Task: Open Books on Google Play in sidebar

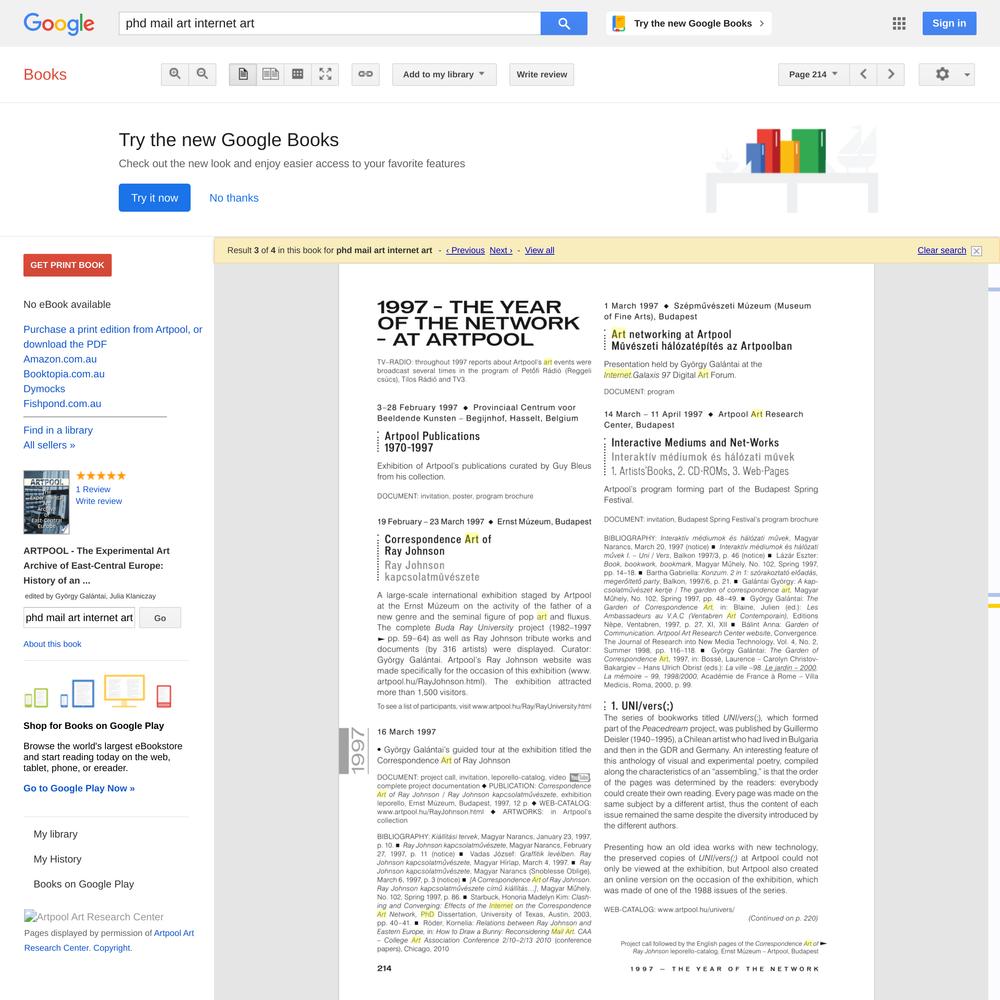Action: tap(84, 884)
